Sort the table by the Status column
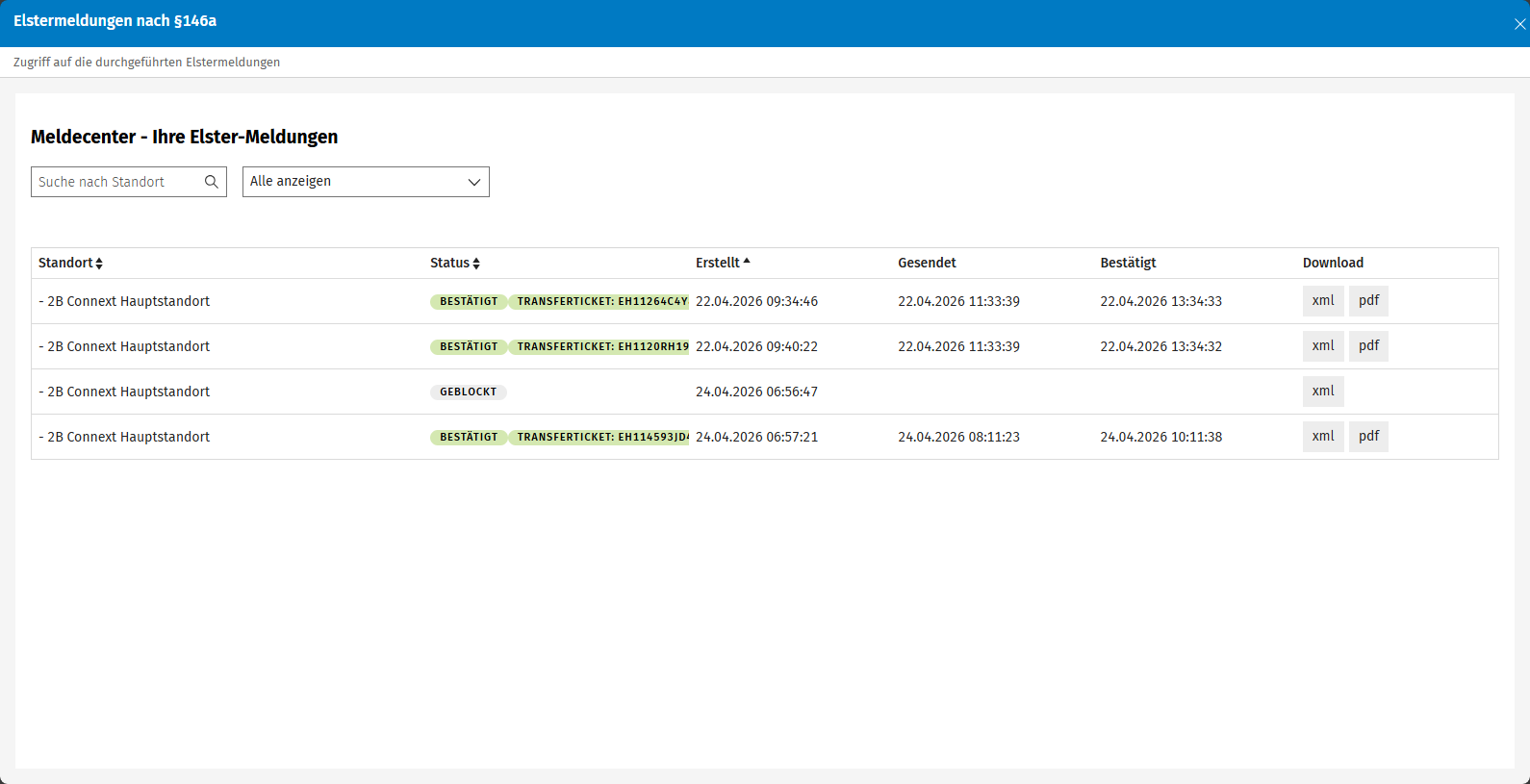The height and width of the screenshot is (784, 1530). (455, 263)
